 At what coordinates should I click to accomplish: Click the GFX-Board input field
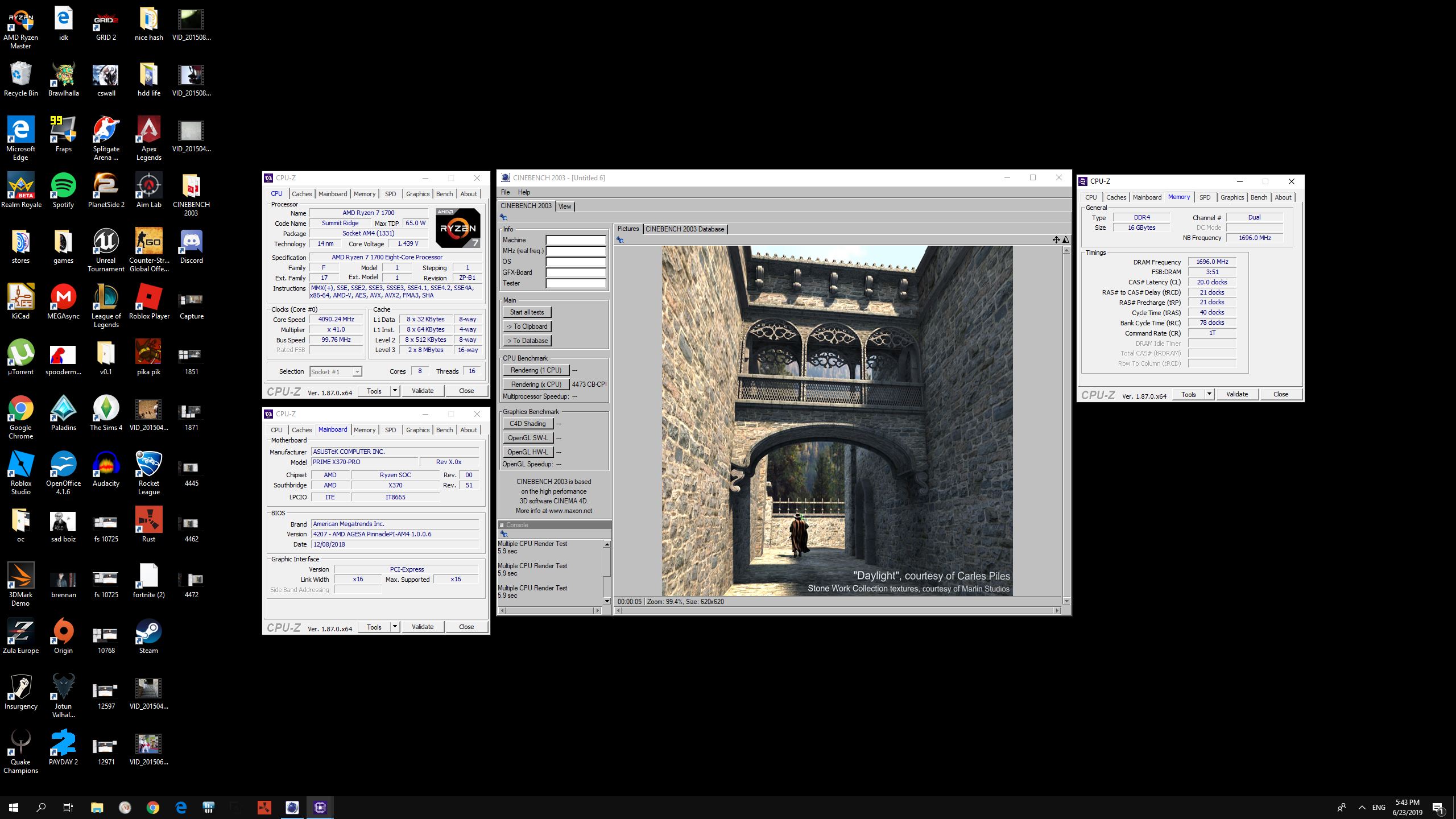(576, 272)
